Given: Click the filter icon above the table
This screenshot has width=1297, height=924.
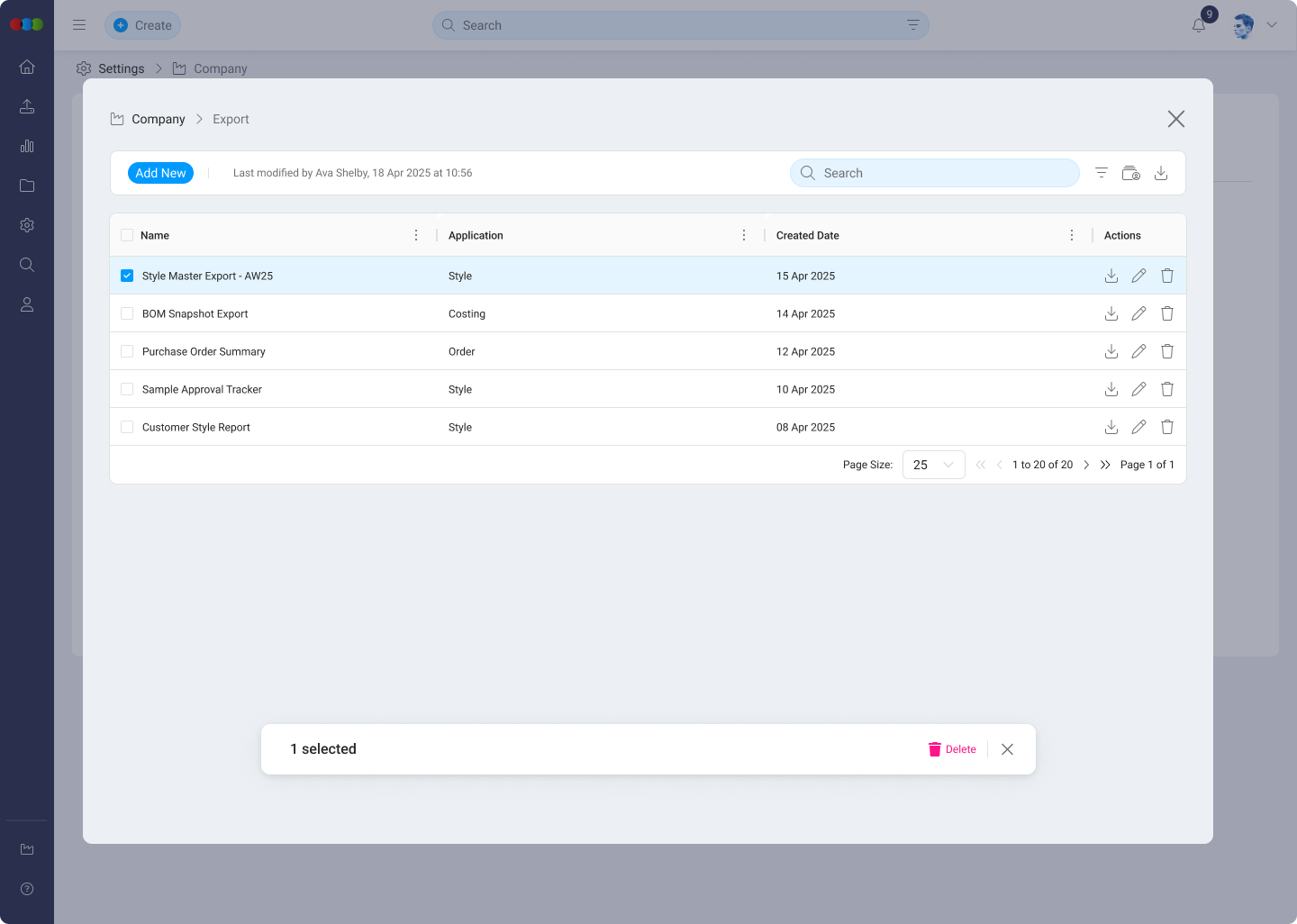Looking at the screenshot, I should pyautogui.click(x=1101, y=172).
